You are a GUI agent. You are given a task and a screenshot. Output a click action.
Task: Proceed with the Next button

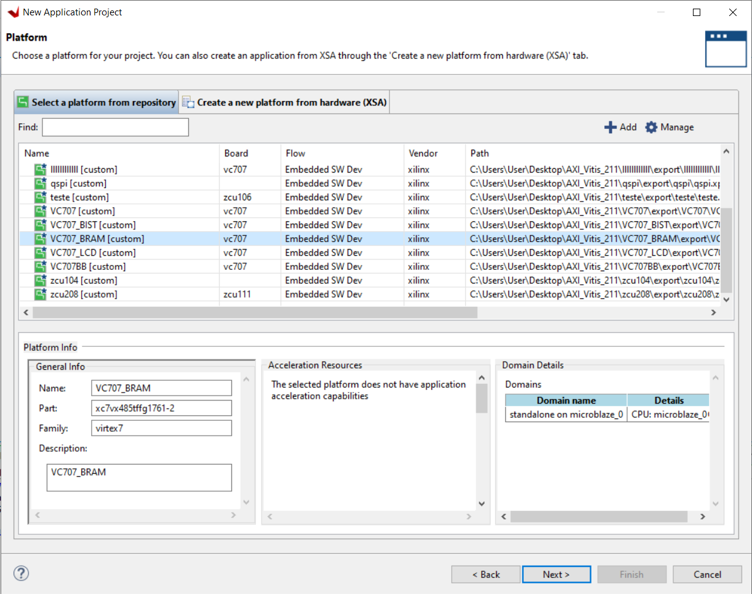[x=556, y=574]
